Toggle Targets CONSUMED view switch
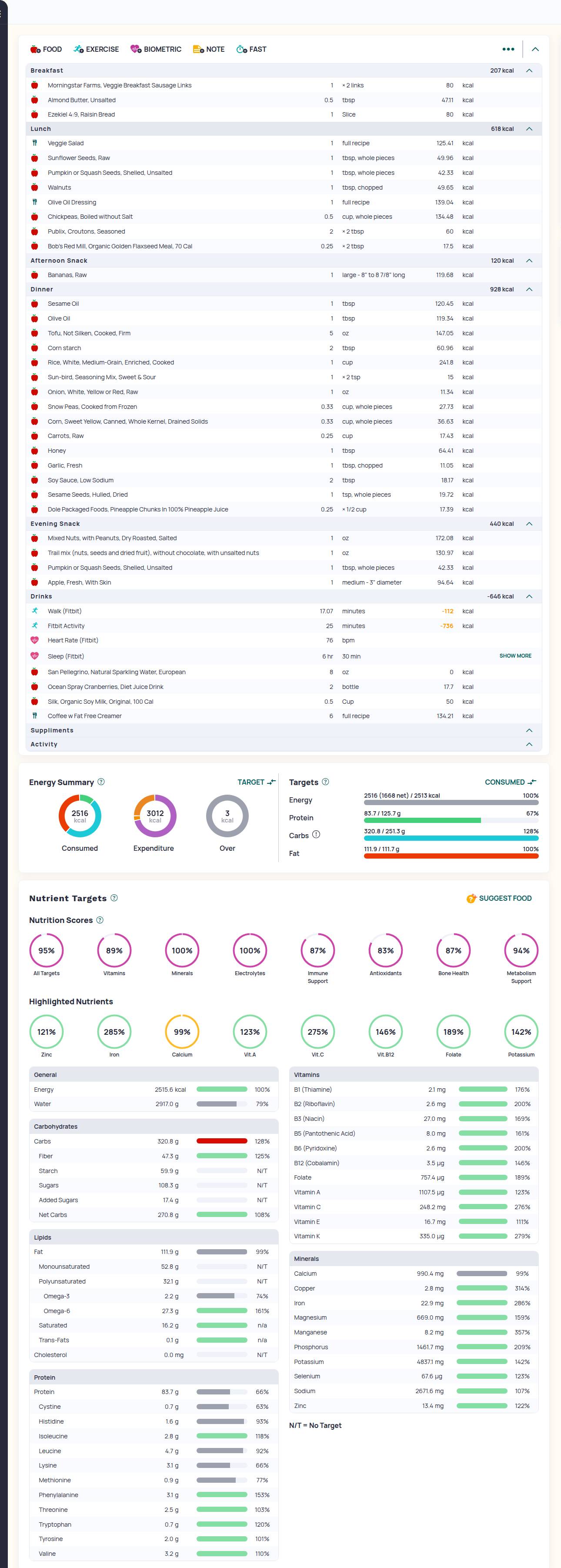This screenshot has width=561, height=1568. pyautogui.click(x=510, y=782)
